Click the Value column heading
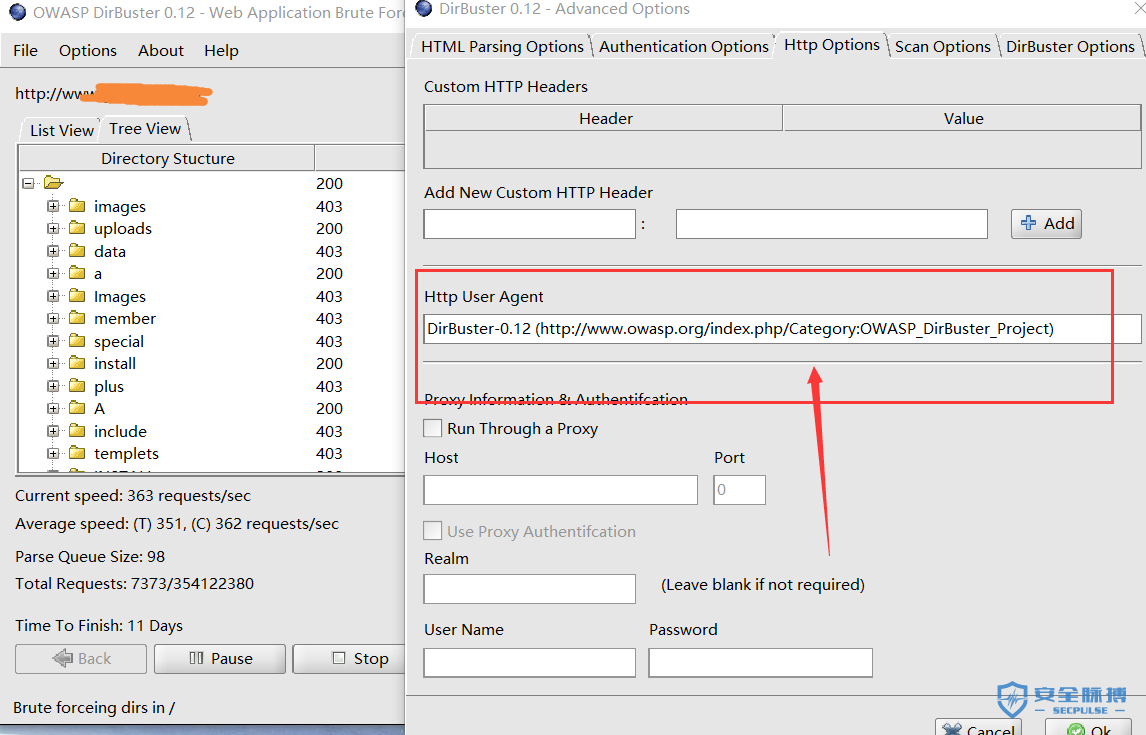Image resolution: width=1146 pixels, height=735 pixels. click(963, 118)
